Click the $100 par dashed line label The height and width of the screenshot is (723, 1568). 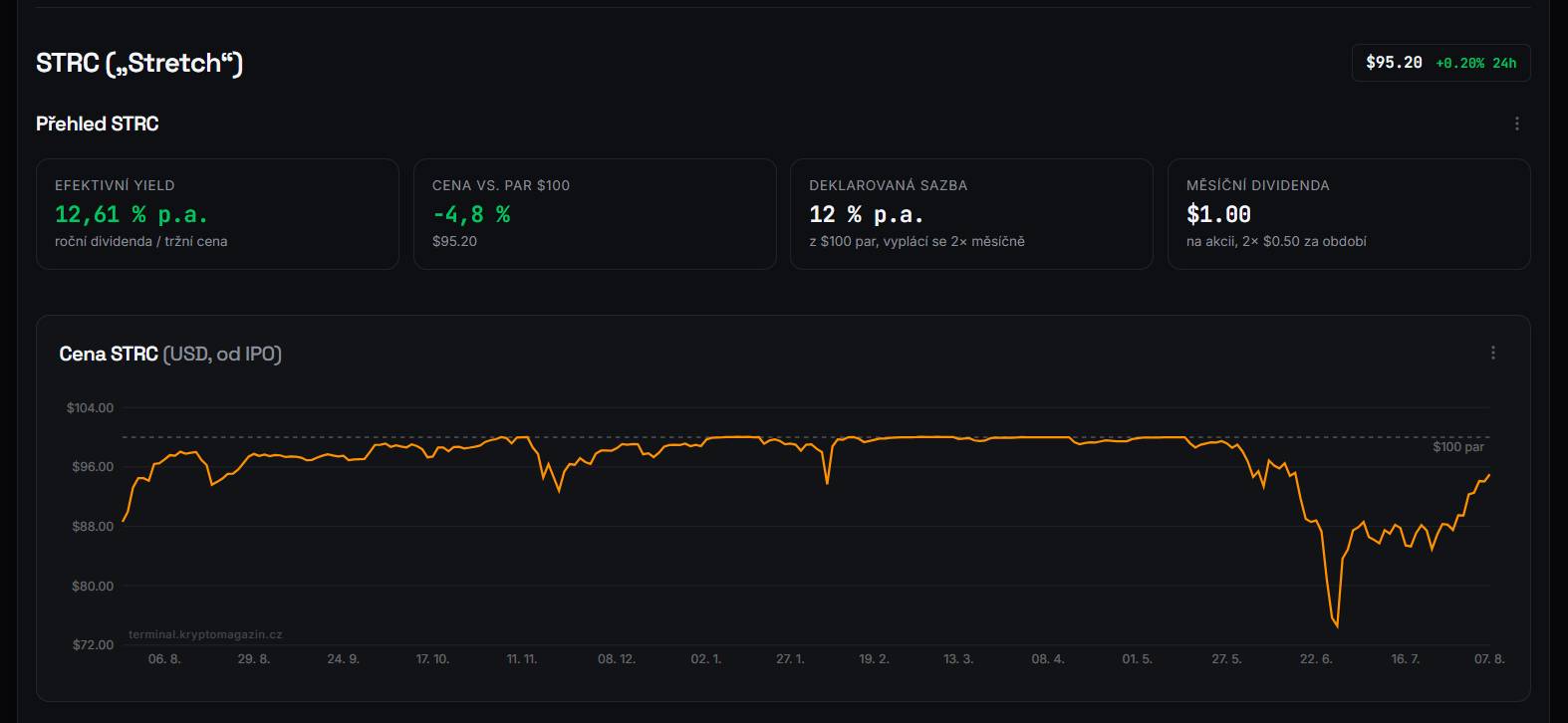click(x=1458, y=447)
